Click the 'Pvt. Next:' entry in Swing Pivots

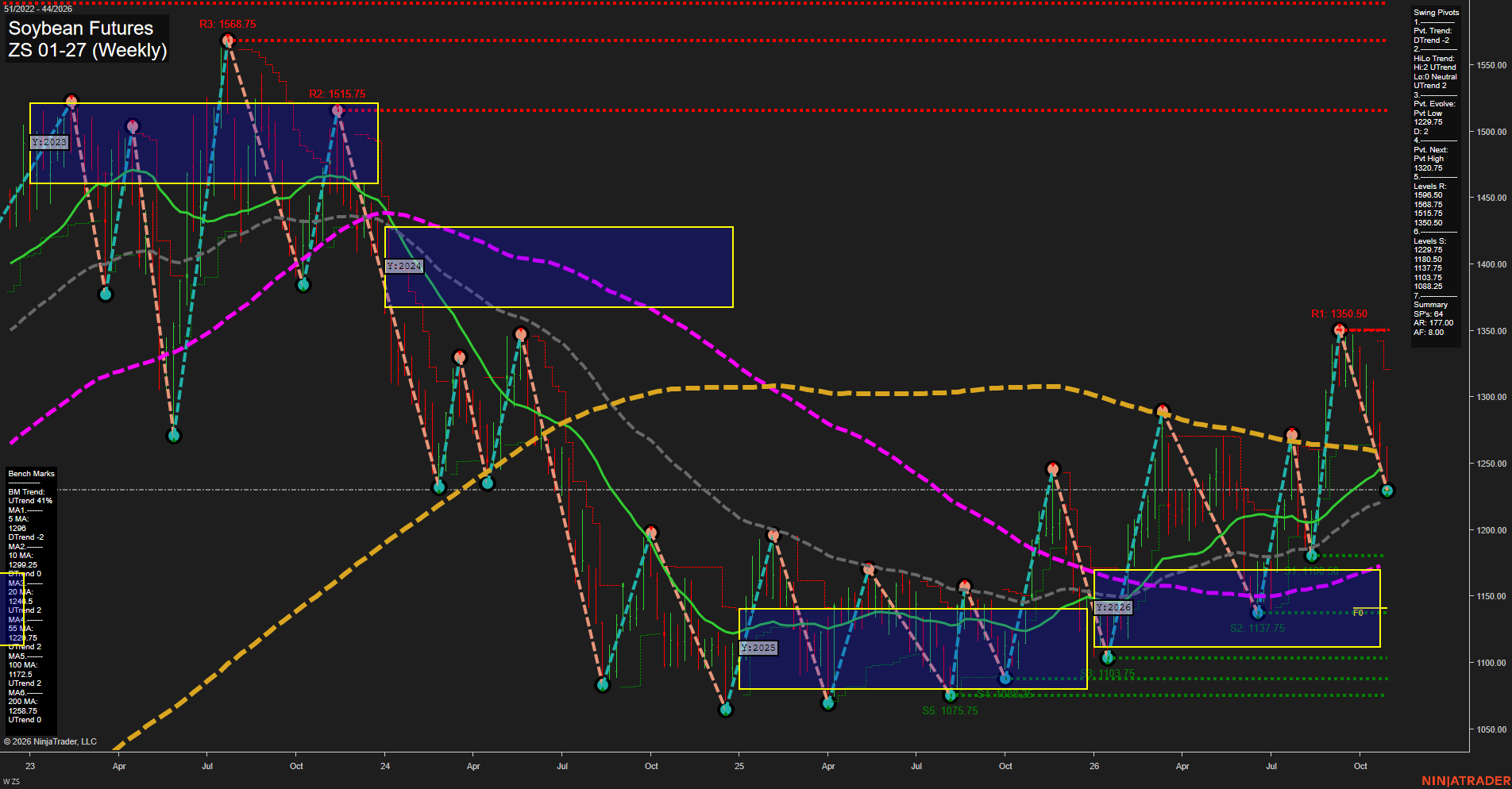[x=1431, y=150]
